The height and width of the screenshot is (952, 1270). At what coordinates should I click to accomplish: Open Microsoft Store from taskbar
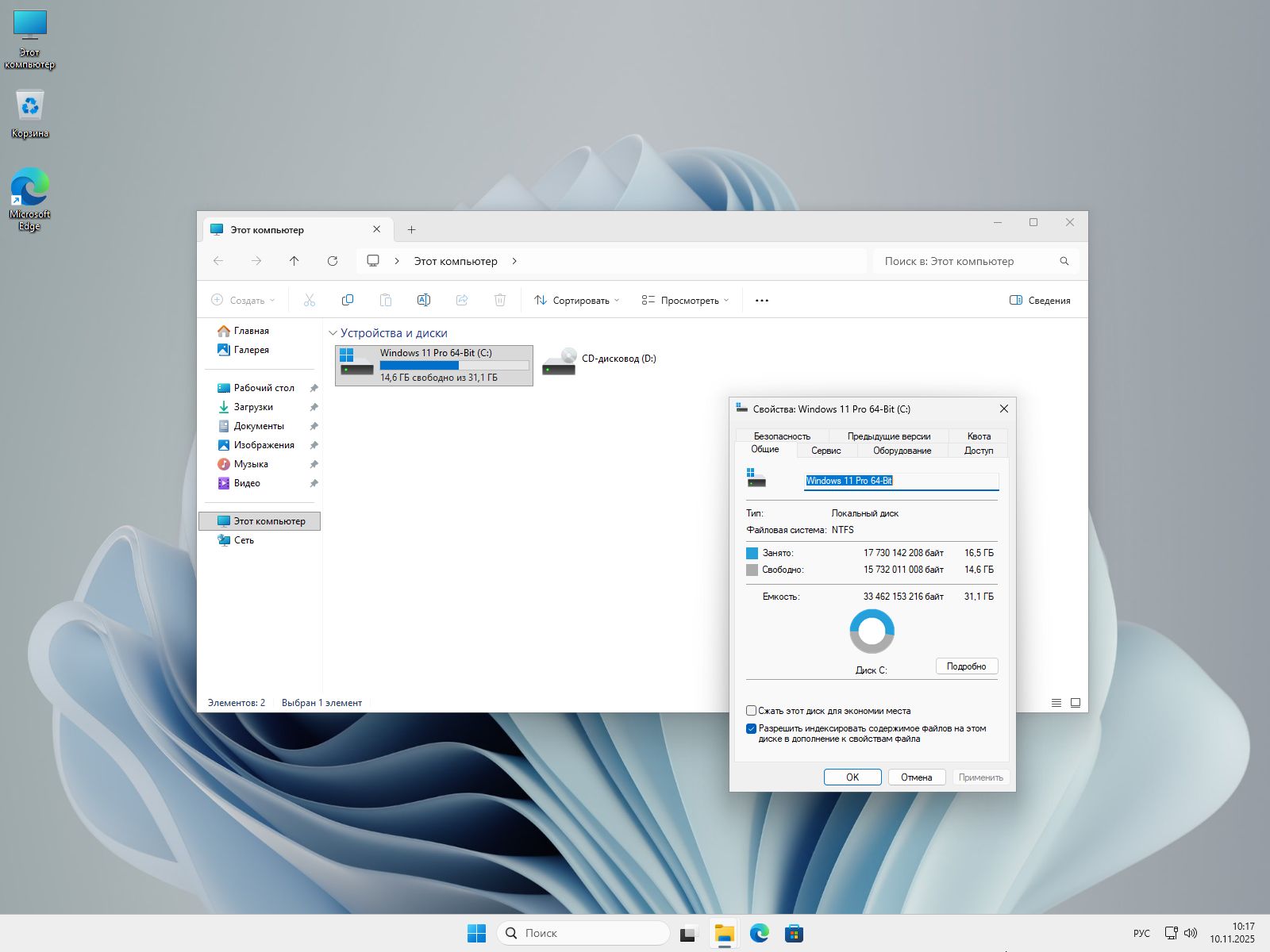[x=794, y=933]
